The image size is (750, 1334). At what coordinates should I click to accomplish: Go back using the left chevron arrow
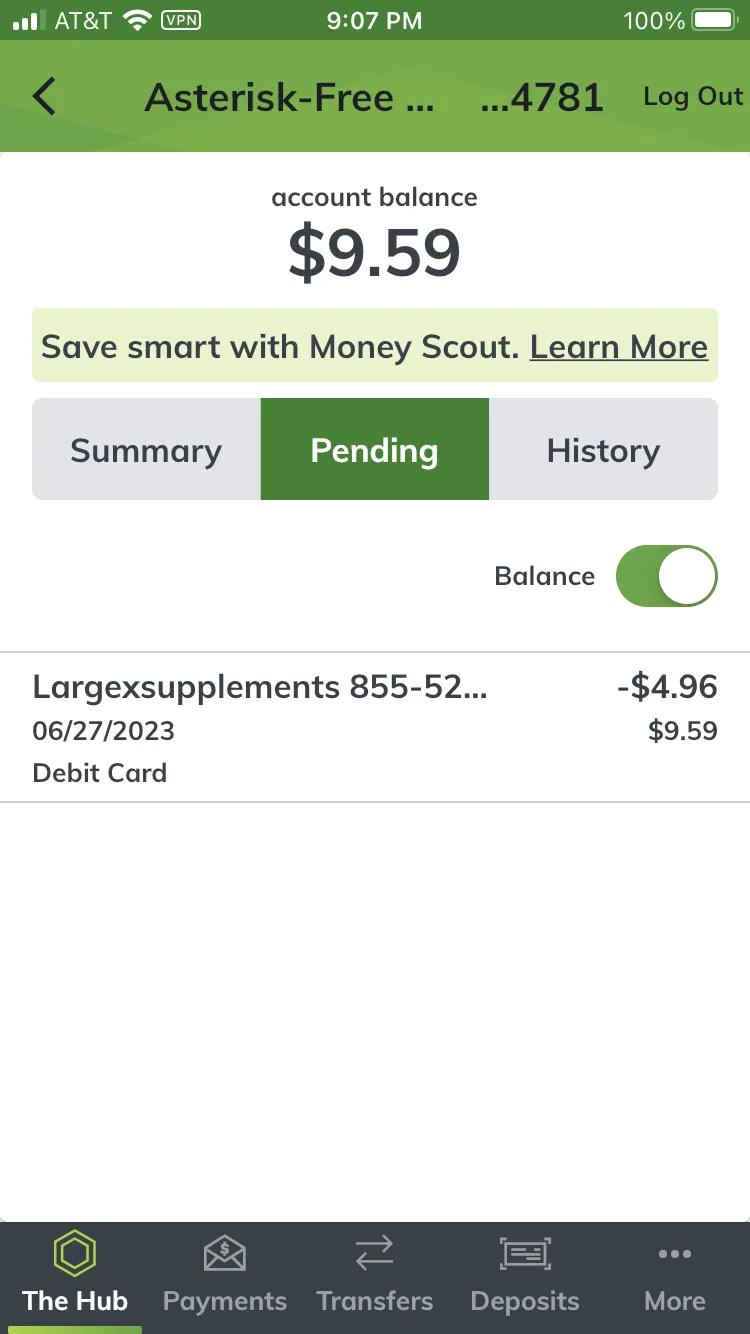coord(44,97)
